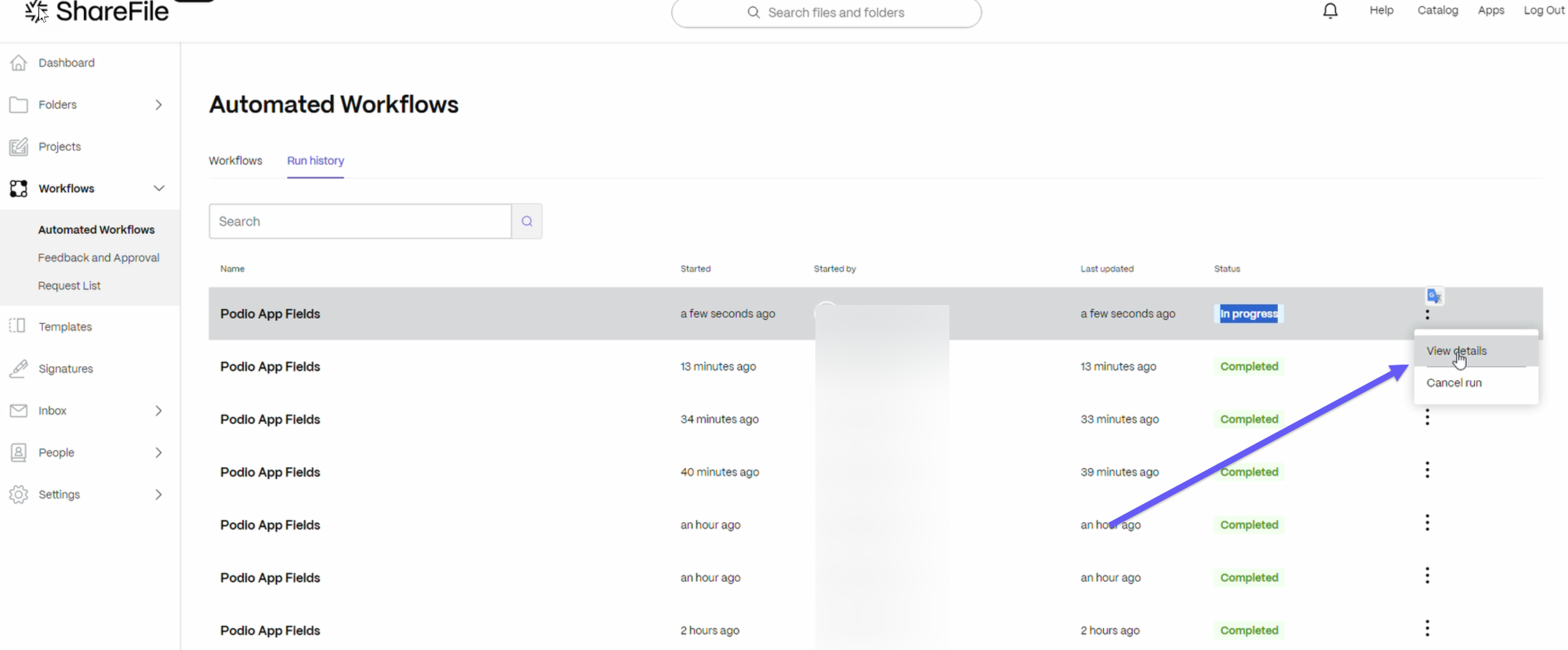Click the ShareFile logo

(97, 11)
